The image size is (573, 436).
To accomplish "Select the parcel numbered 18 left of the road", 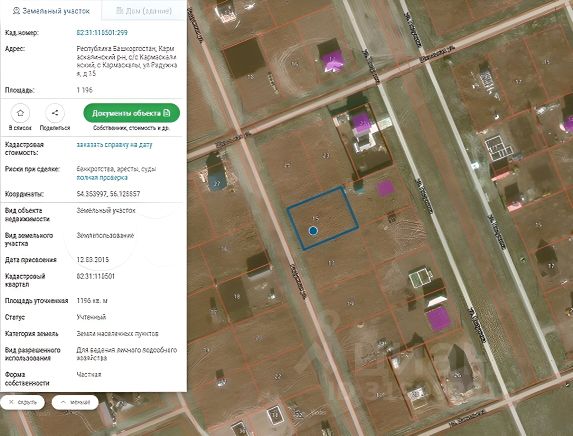I will [x=236, y=297].
